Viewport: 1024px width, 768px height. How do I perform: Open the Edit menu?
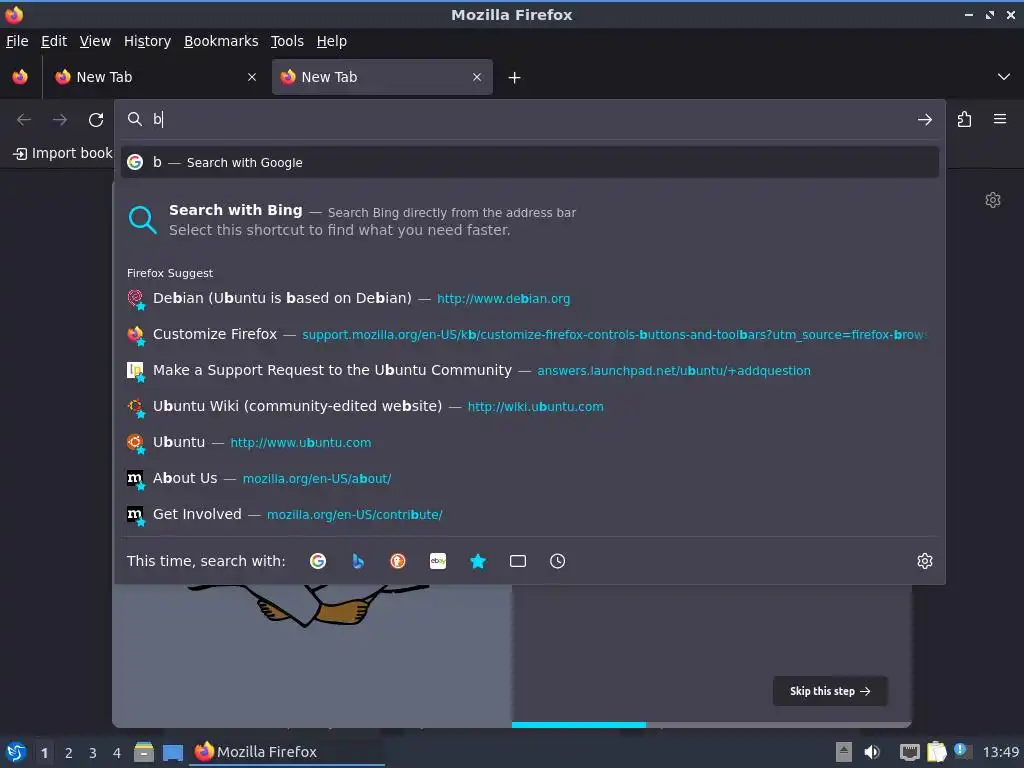point(54,41)
